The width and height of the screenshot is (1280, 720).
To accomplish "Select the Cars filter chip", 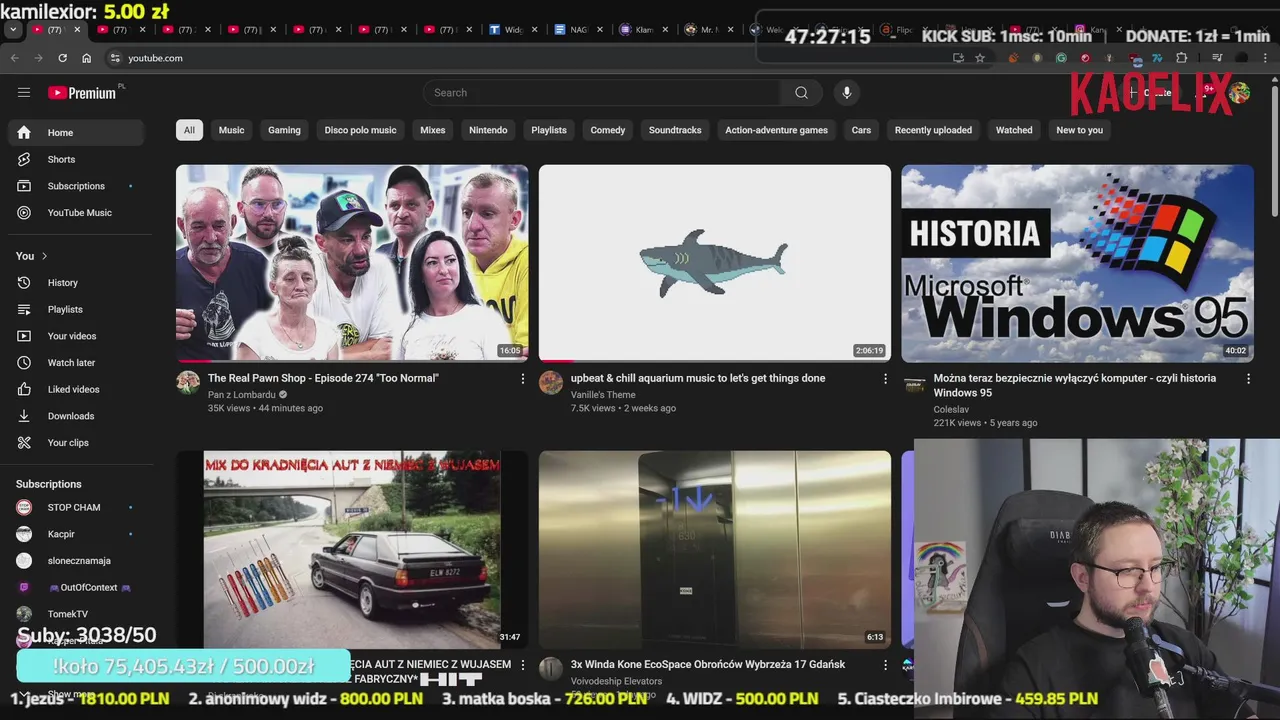I will pyautogui.click(x=861, y=130).
